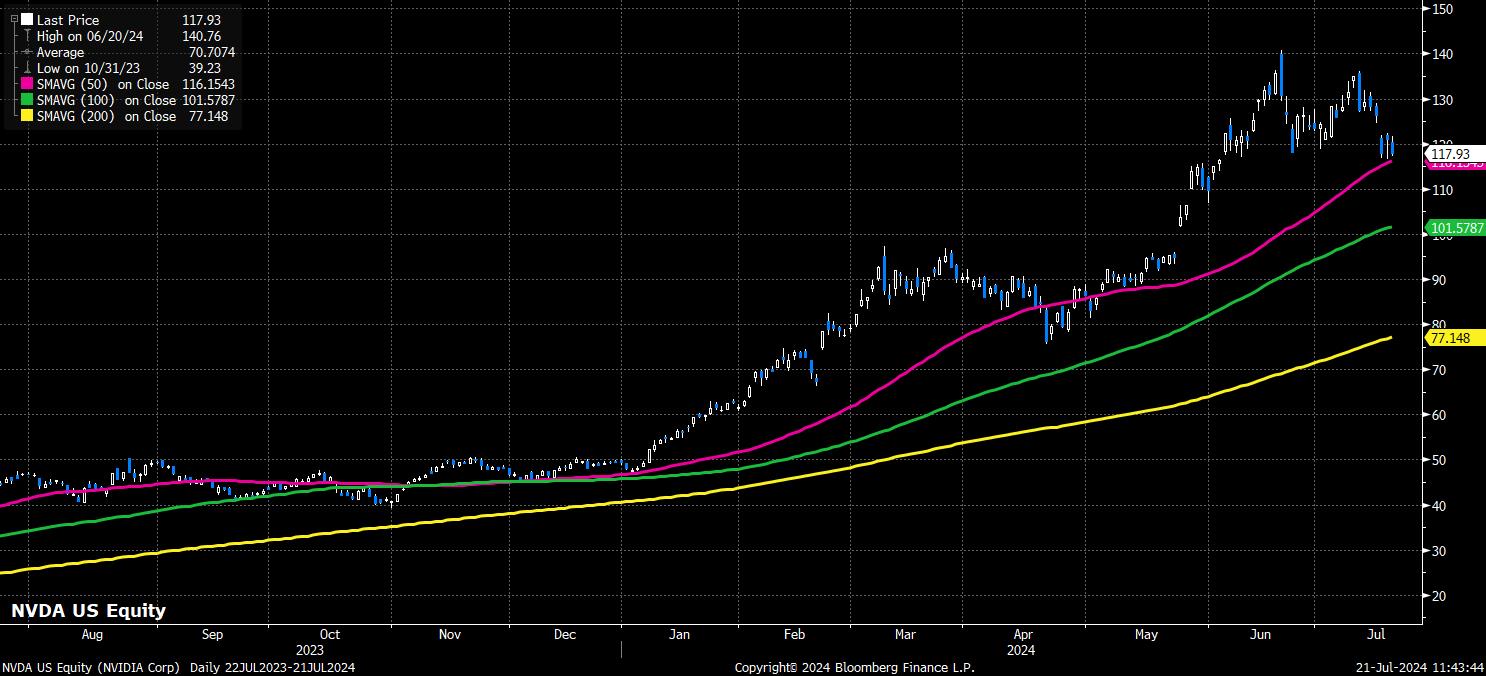Click the 140.76 high value in the legend
This screenshot has height=676, width=1486.
[x=202, y=36]
